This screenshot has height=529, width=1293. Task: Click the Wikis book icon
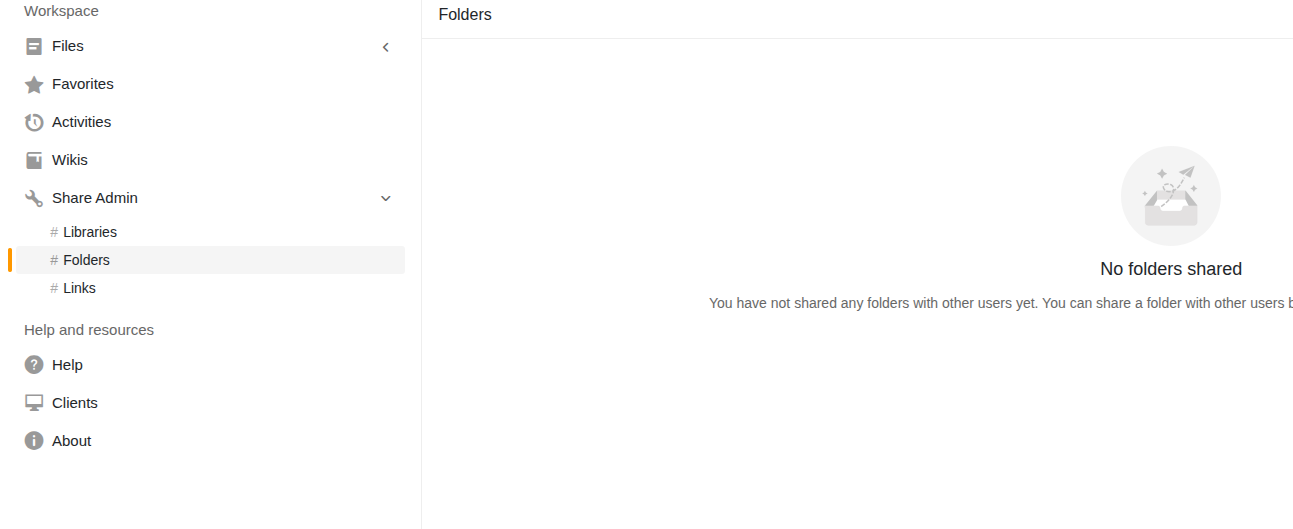pyautogui.click(x=34, y=160)
